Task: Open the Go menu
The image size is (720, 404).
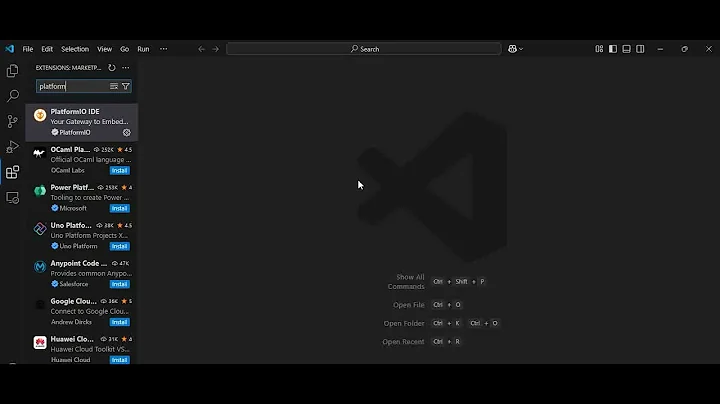Action: pyautogui.click(x=124, y=49)
